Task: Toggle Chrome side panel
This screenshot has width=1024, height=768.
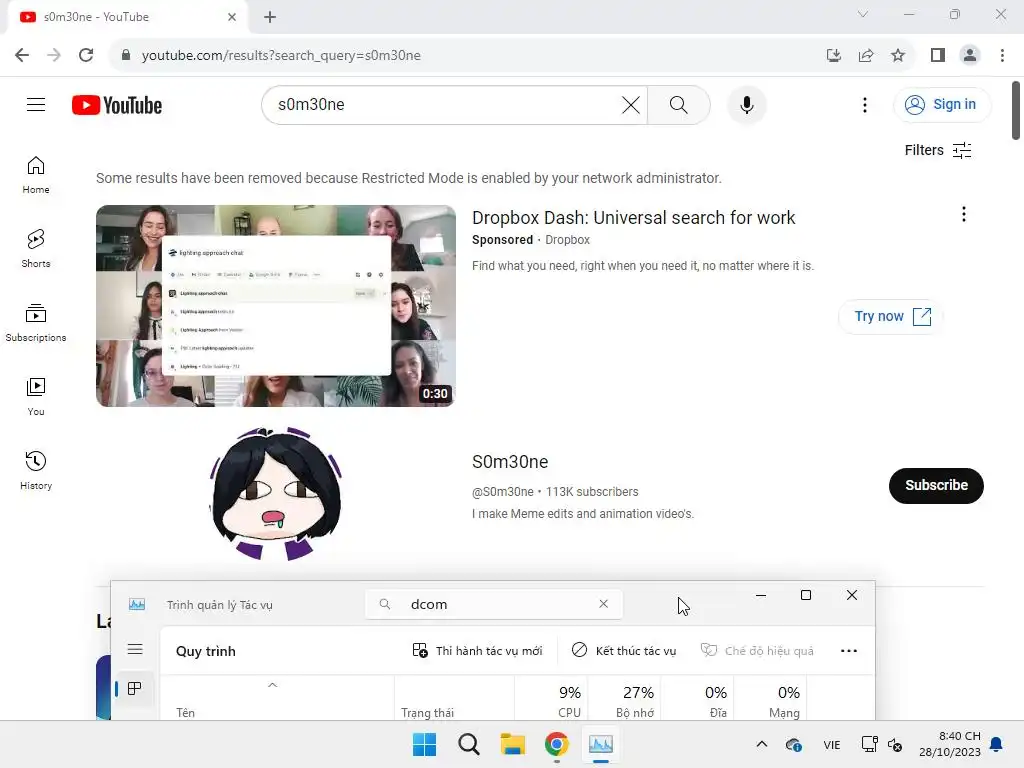Action: [x=938, y=56]
